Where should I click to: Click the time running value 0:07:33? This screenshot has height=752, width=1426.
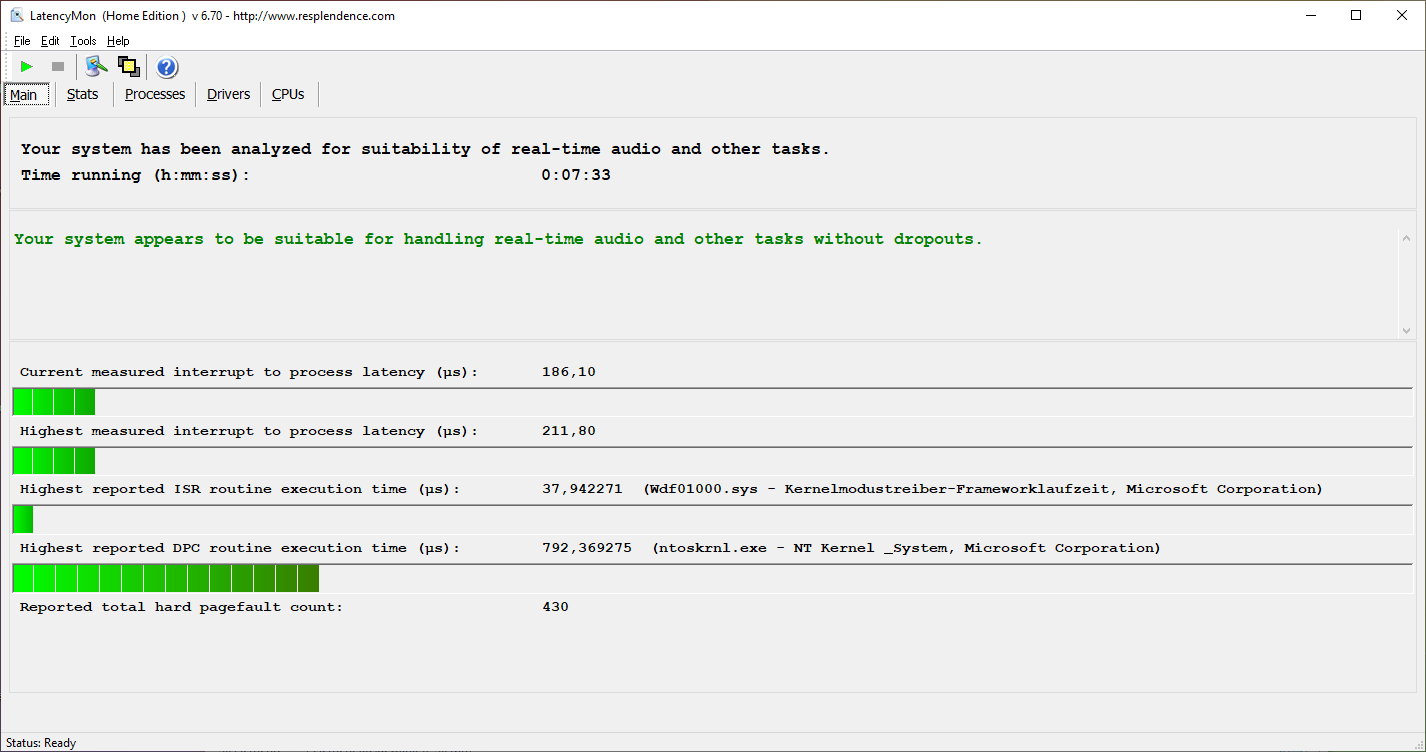(576, 175)
